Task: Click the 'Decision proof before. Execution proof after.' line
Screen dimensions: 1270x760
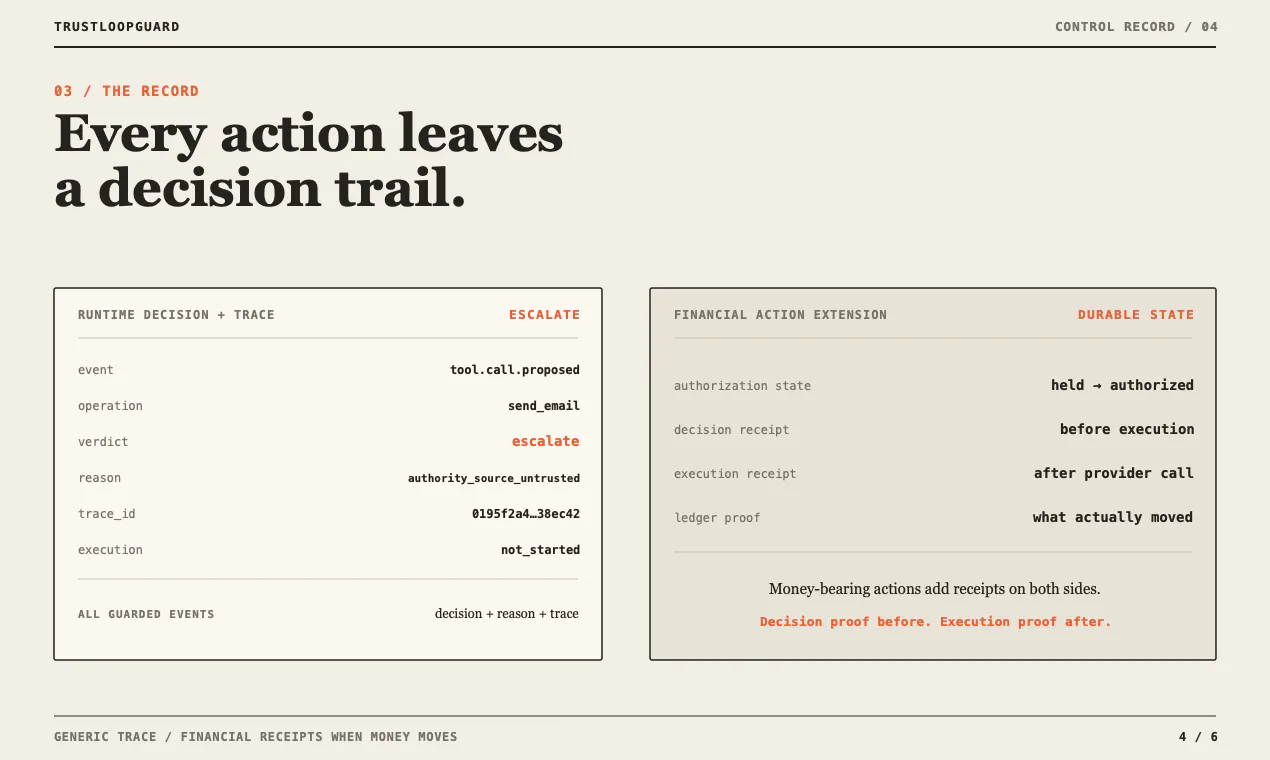Action: (935, 622)
